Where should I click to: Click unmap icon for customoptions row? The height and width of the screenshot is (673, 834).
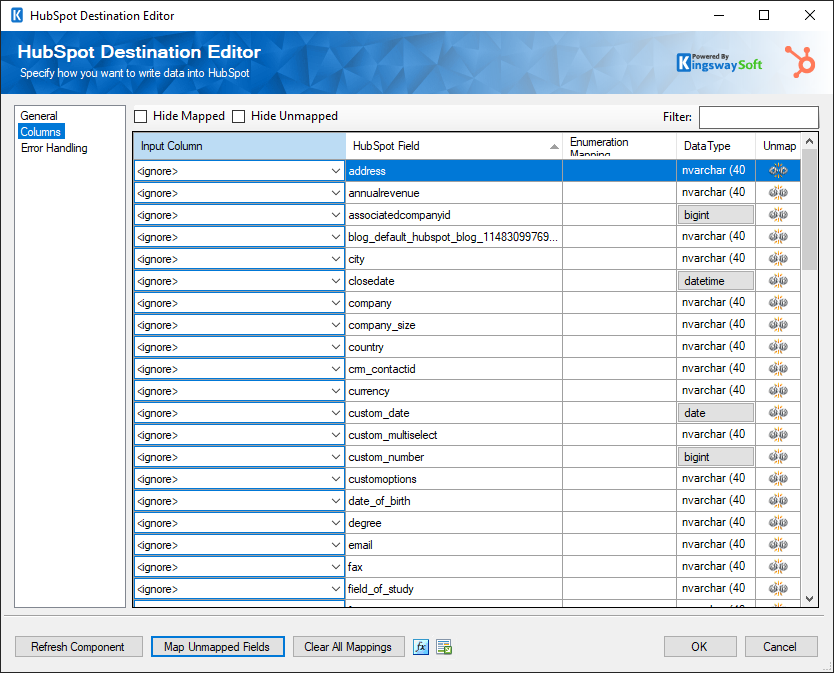tap(778, 479)
